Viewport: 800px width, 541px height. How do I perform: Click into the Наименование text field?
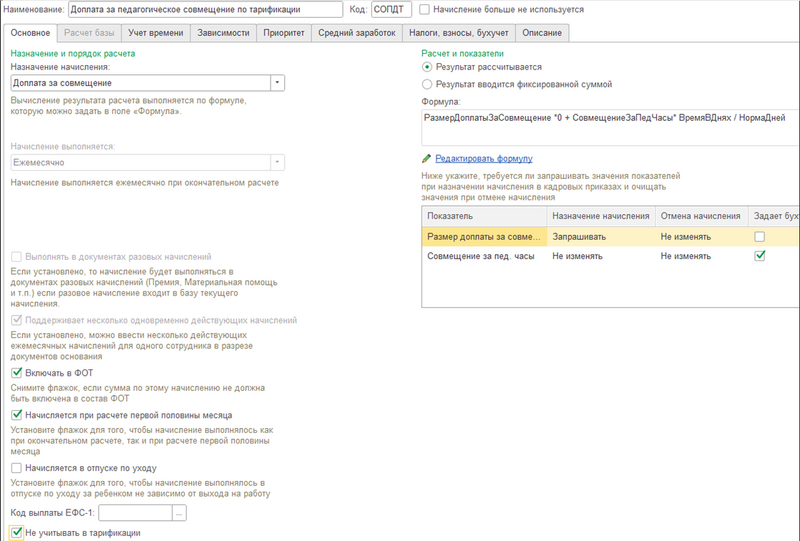pyautogui.click(x=203, y=9)
